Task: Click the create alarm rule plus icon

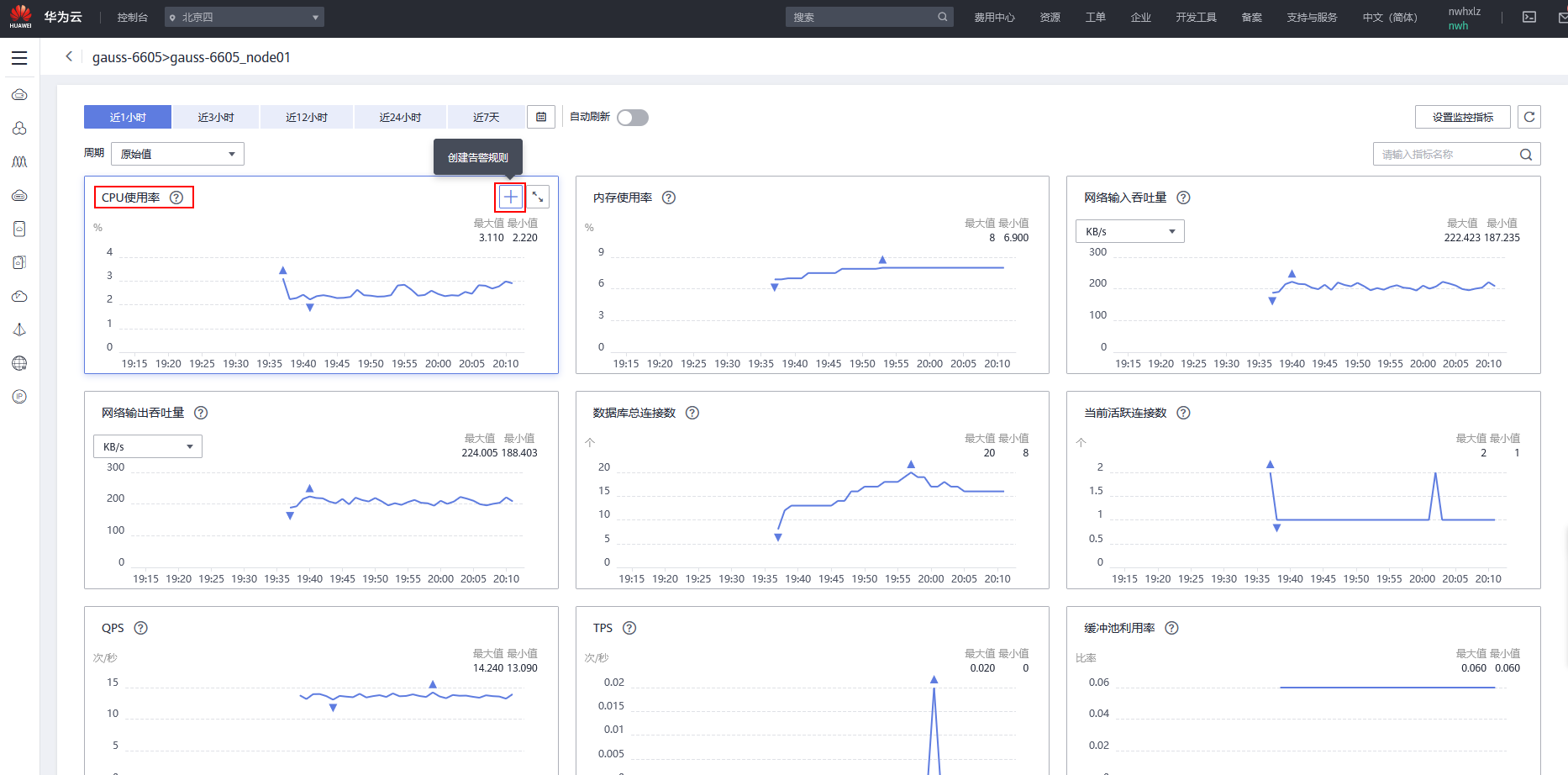Action: [510, 197]
